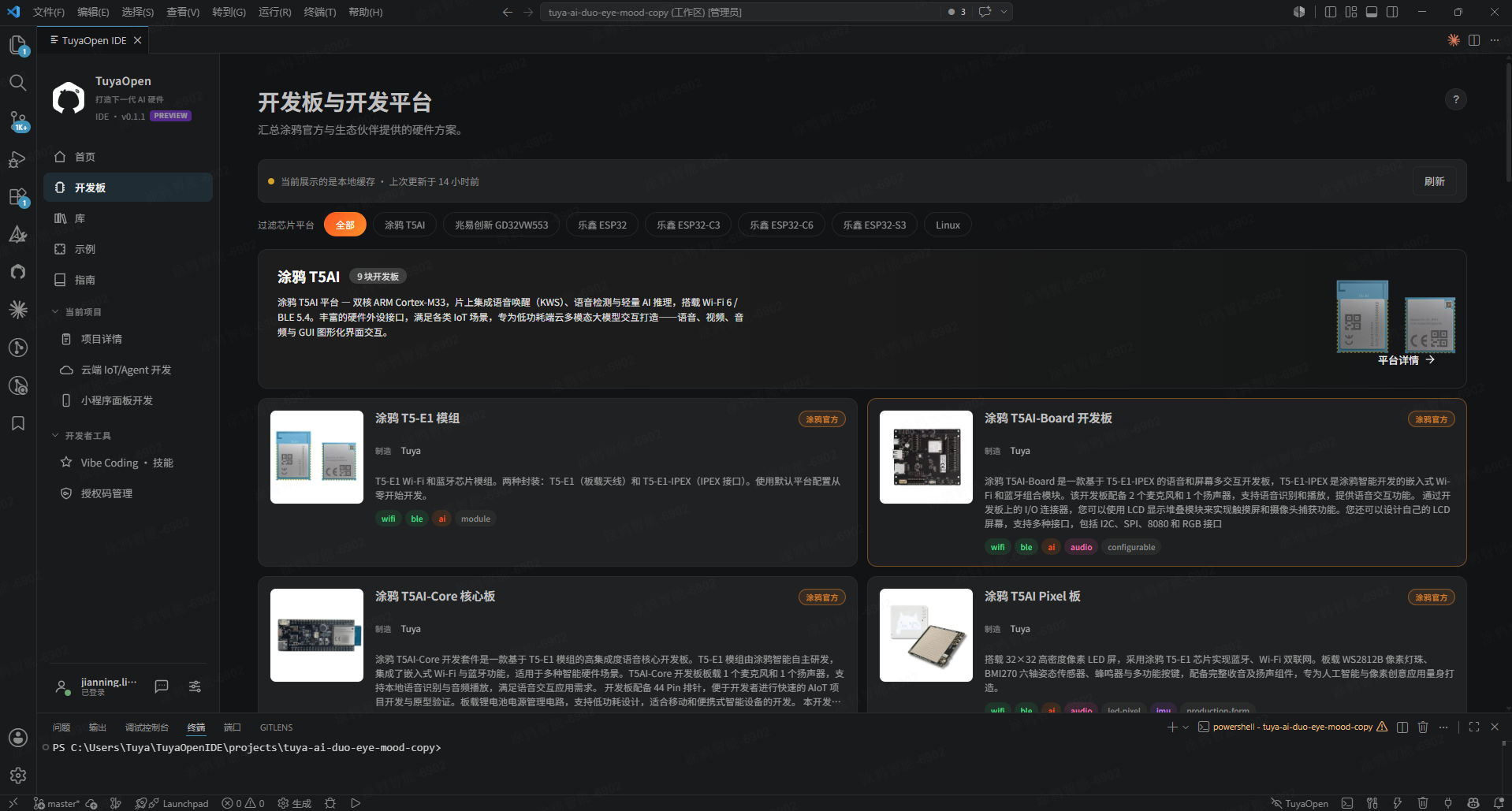Switch to the GITLENS panel tab
The width and height of the screenshot is (1512, 811).
pyautogui.click(x=276, y=727)
